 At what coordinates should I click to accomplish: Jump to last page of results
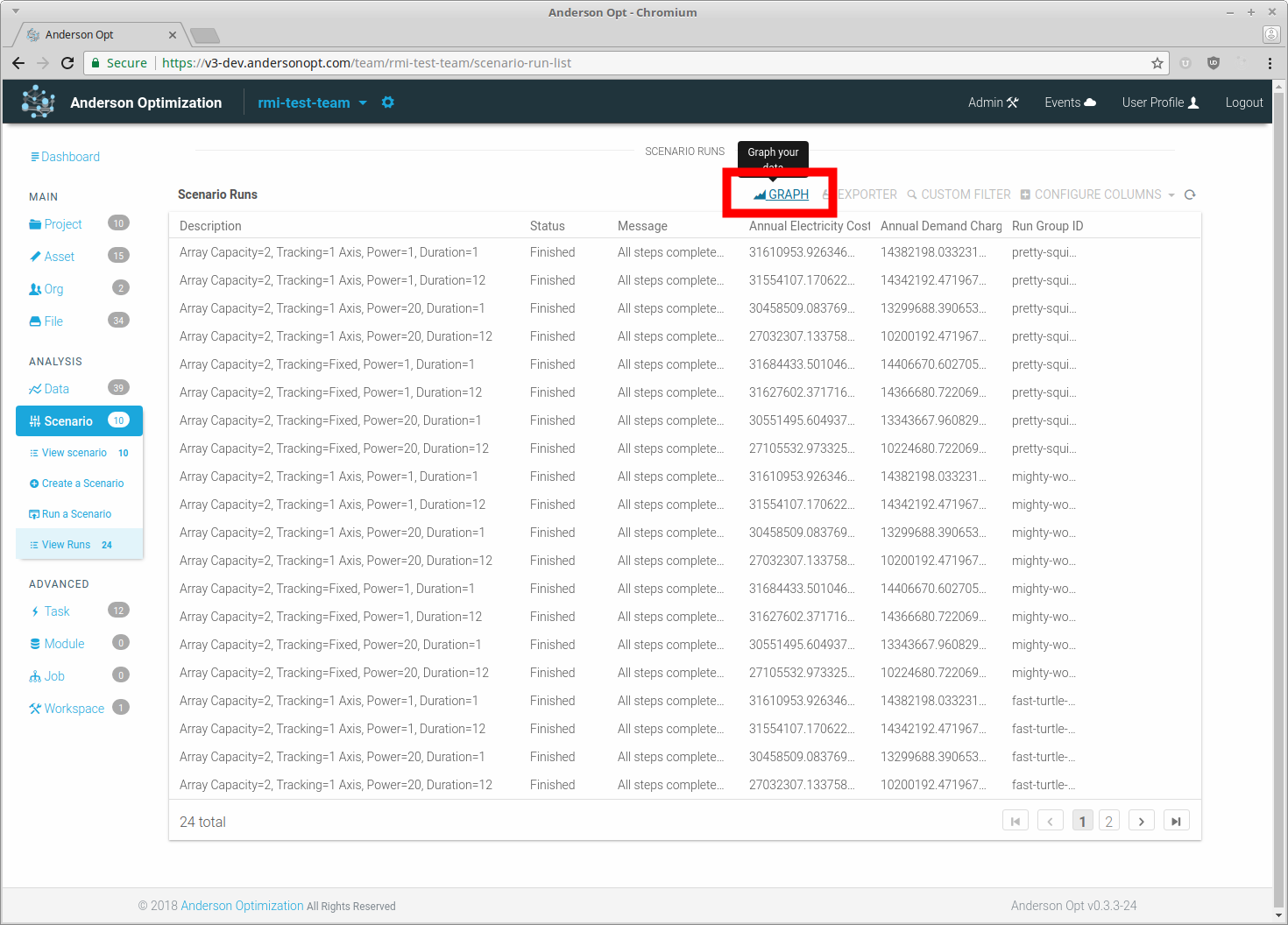[x=1176, y=822]
